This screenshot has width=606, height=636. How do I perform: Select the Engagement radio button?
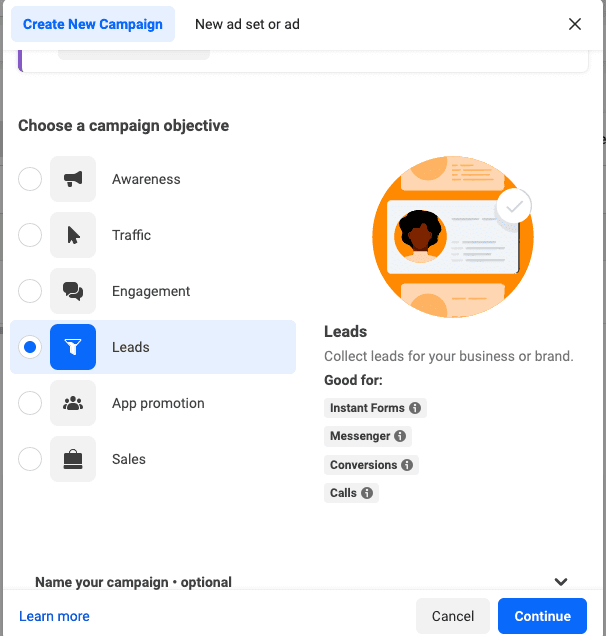click(x=30, y=292)
